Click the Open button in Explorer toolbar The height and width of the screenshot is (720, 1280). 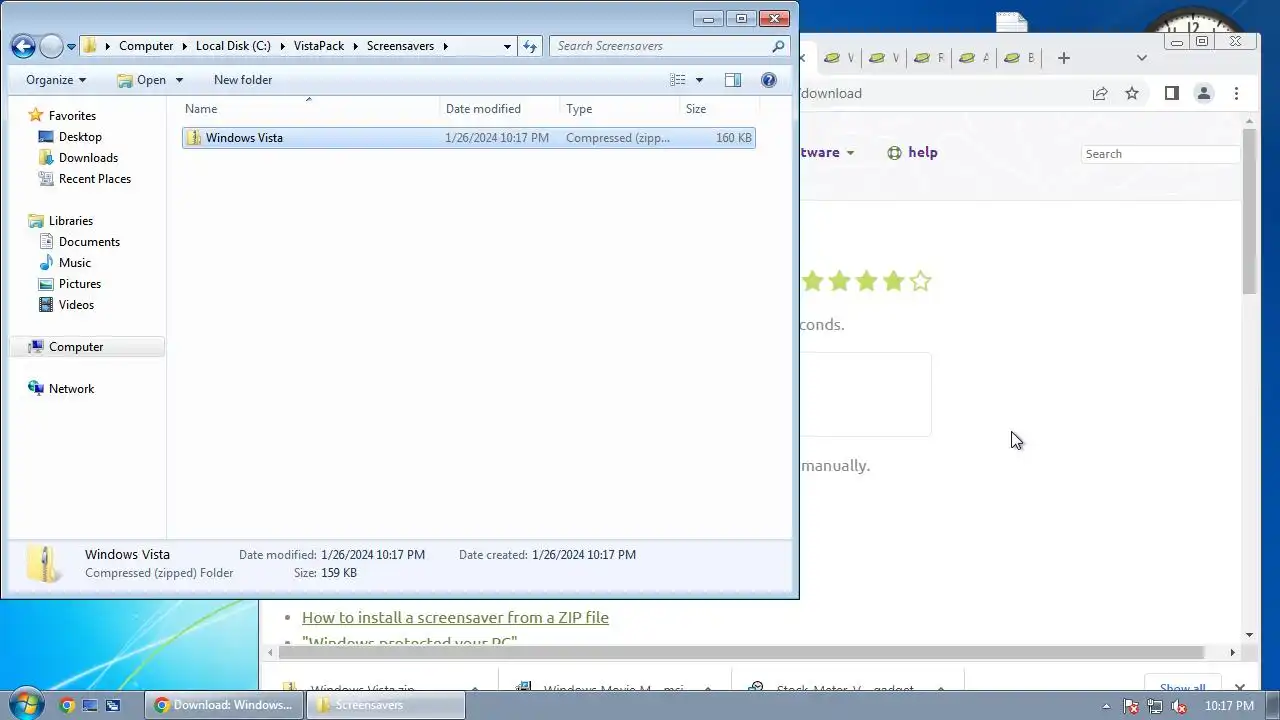point(141,80)
